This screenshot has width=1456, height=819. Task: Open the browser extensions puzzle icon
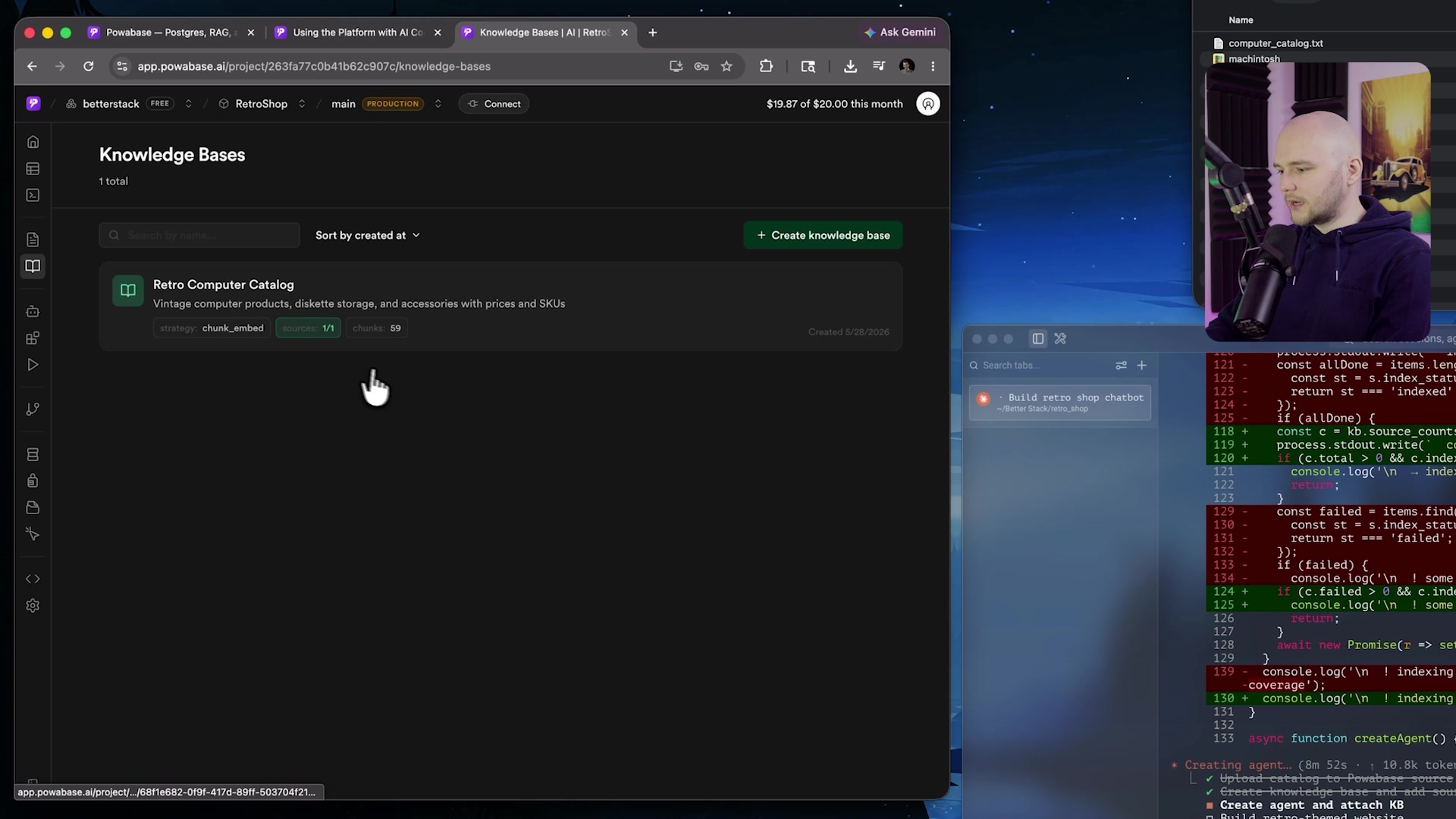[x=766, y=66]
